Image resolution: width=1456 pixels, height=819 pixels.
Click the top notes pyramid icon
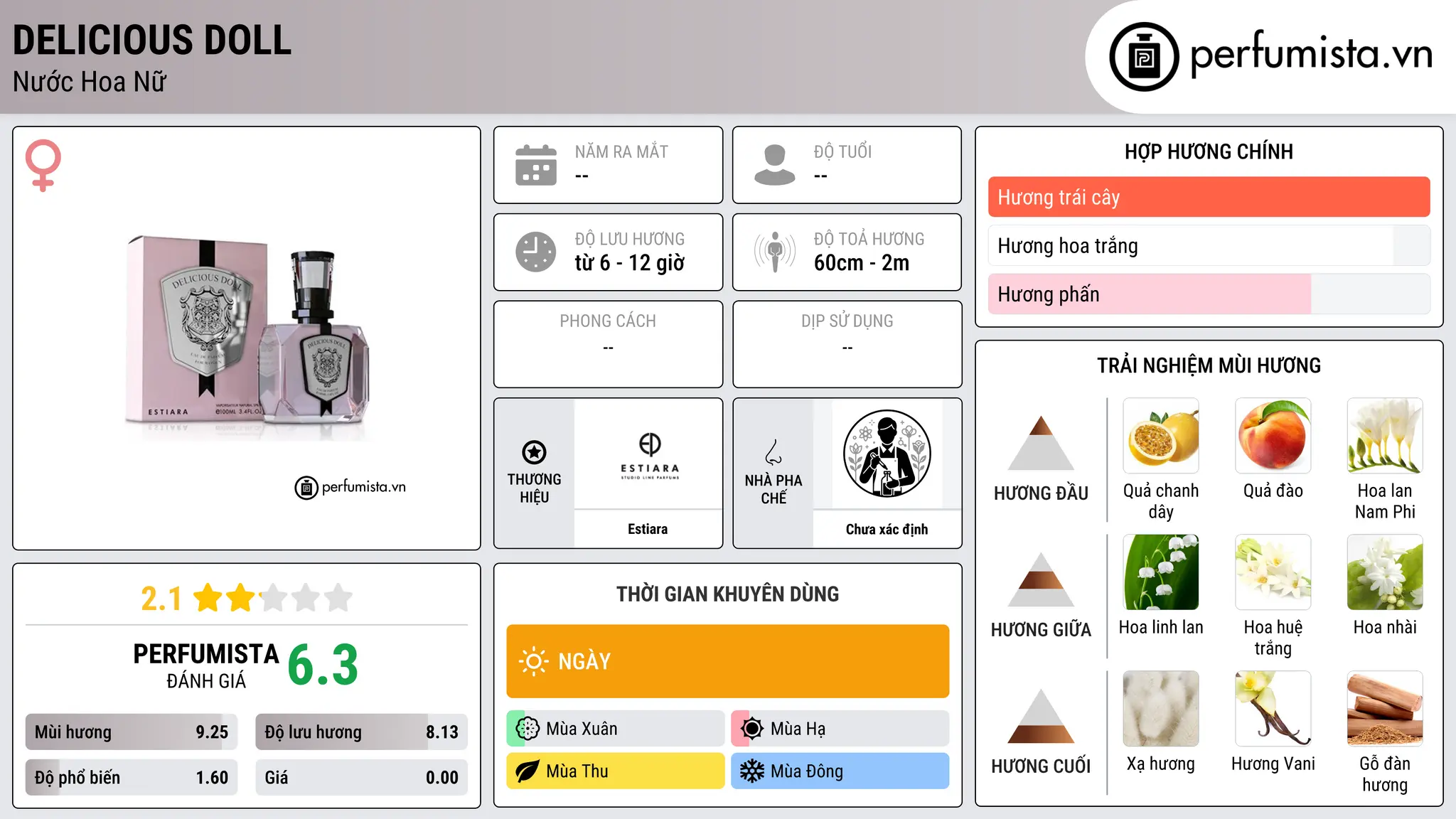(1041, 443)
